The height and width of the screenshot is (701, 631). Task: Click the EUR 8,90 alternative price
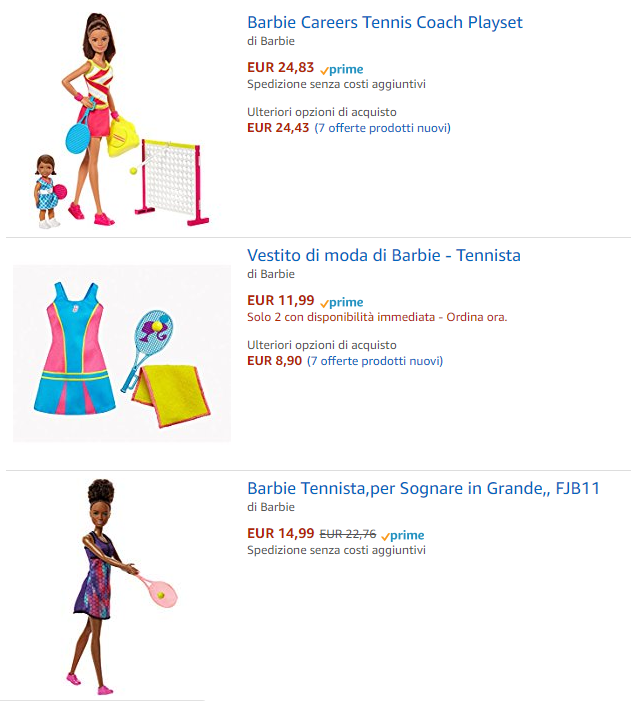click(274, 361)
